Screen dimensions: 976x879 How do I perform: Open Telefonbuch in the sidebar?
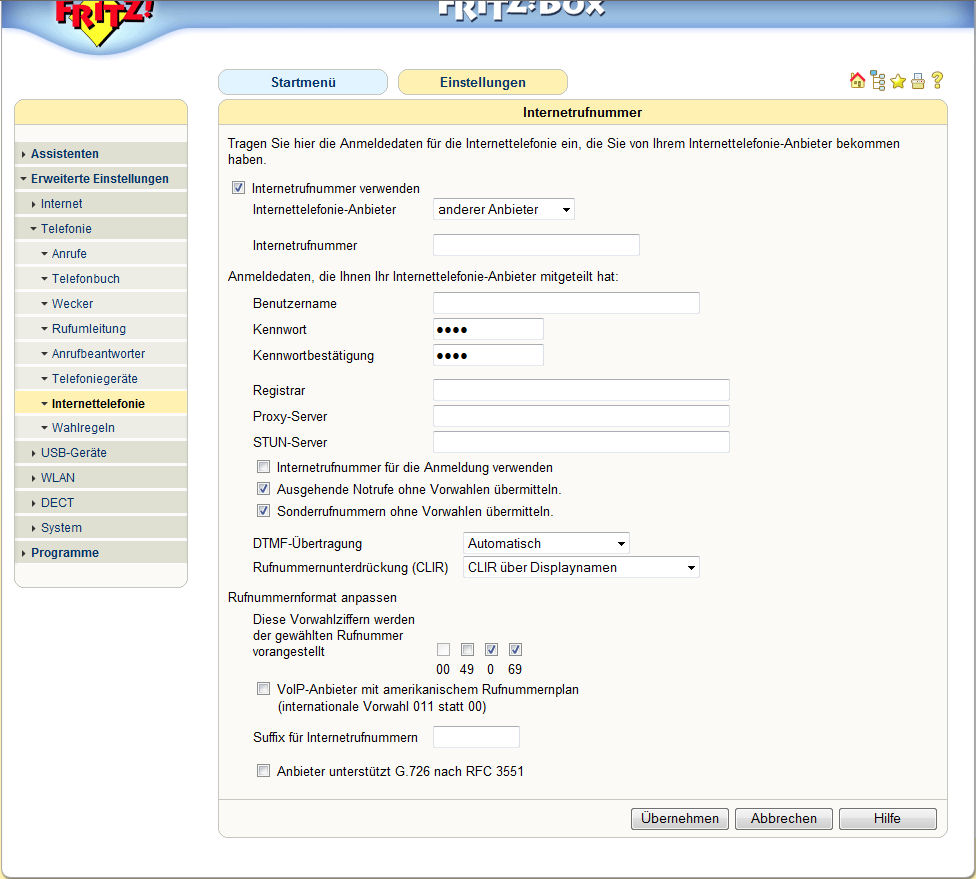101,278
